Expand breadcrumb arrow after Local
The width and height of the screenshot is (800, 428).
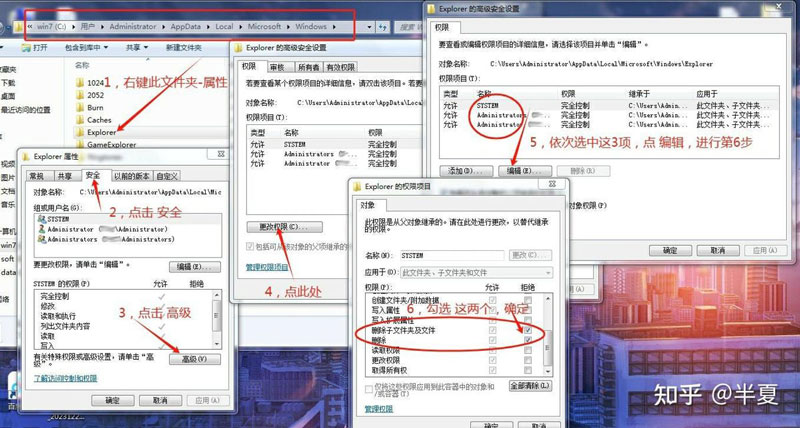(x=241, y=27)
